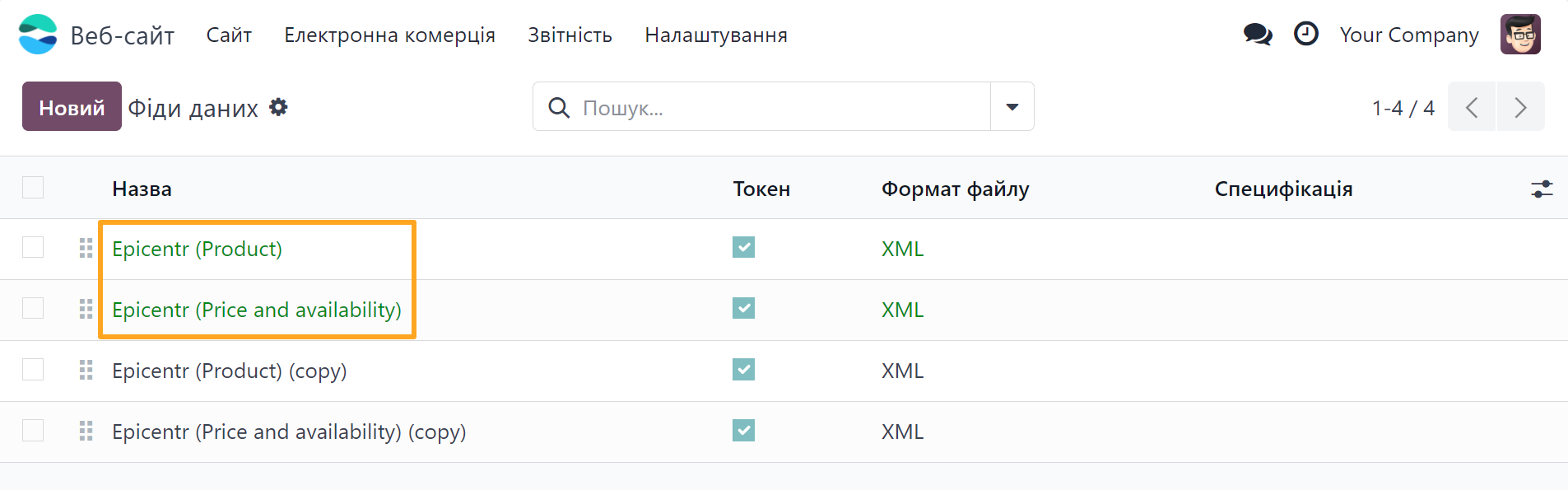Click the Новий button
Image resolution: width=1568 pixels, height=490 pixels.
72,106
